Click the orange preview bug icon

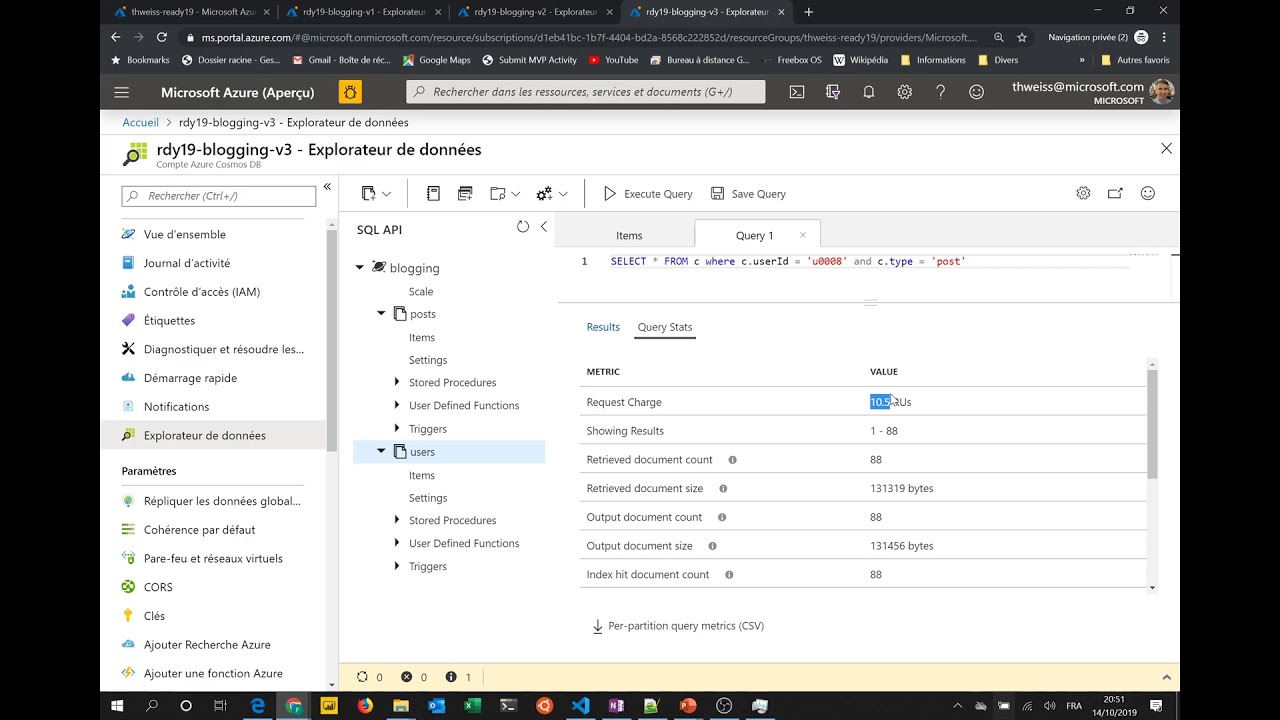click(350, 92)
